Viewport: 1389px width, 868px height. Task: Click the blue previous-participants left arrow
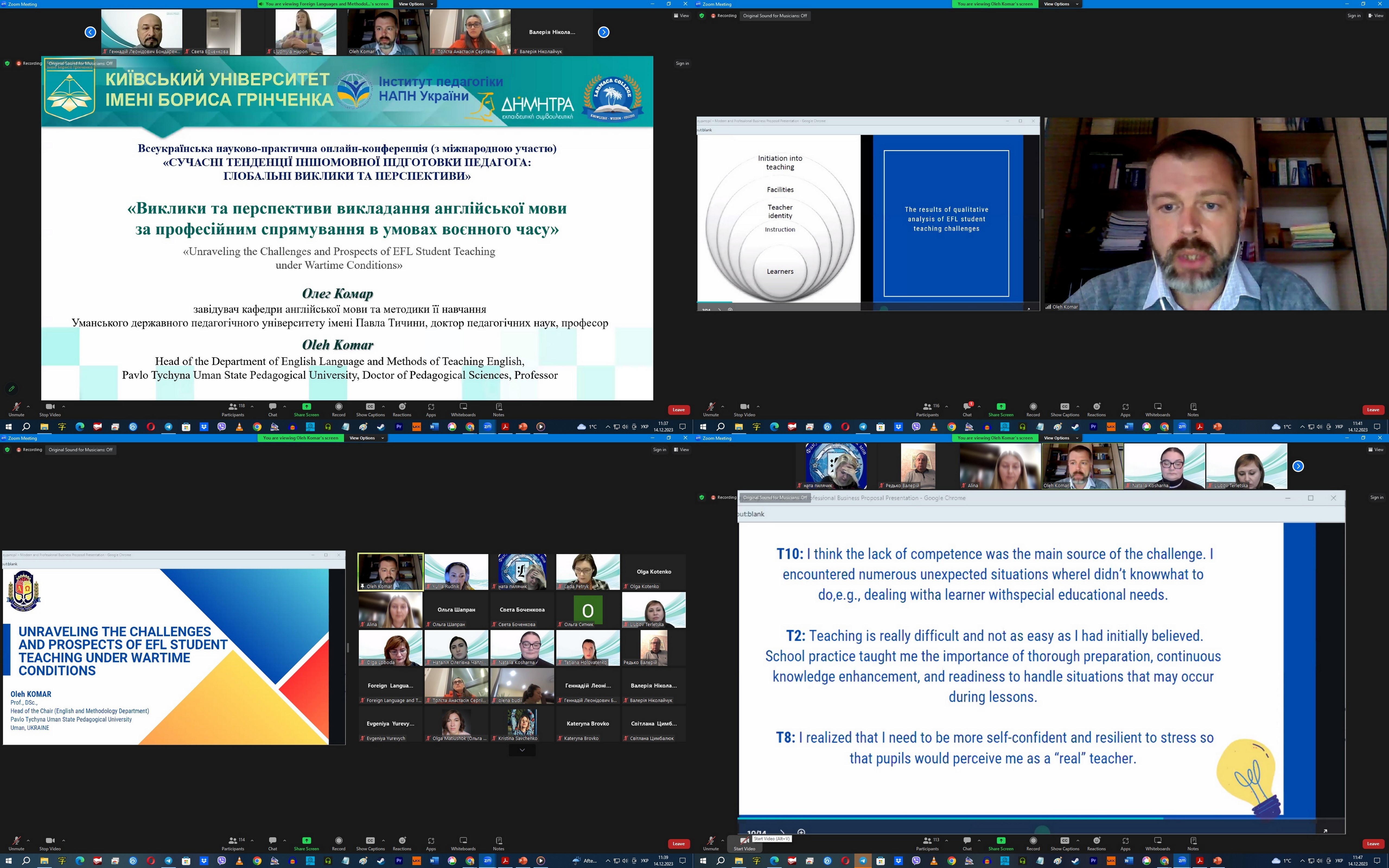click(90, 32)
